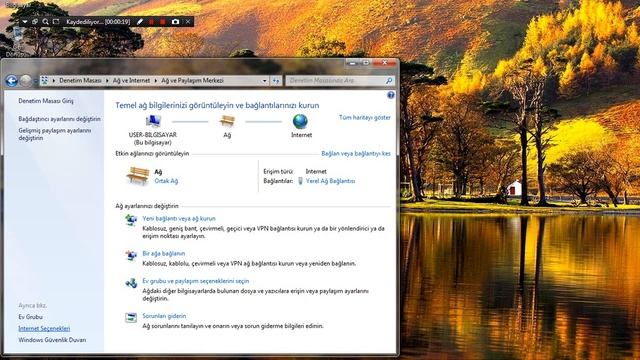The width and height of the screenshot is (640, 360).
Task: Click the Bir ağa bağlanın icon
Action: 131,256
